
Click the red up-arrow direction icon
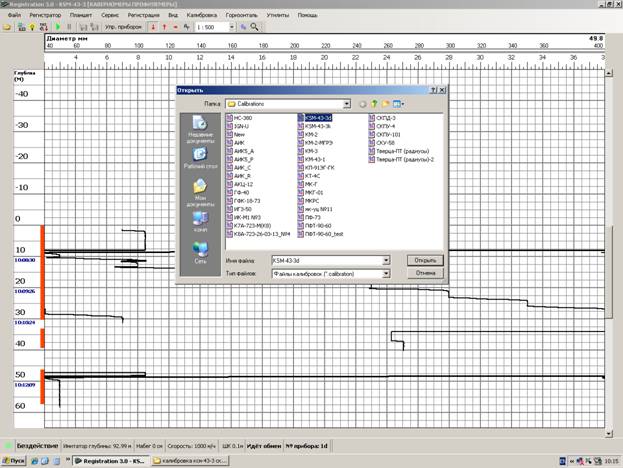[x=164, y=27]
